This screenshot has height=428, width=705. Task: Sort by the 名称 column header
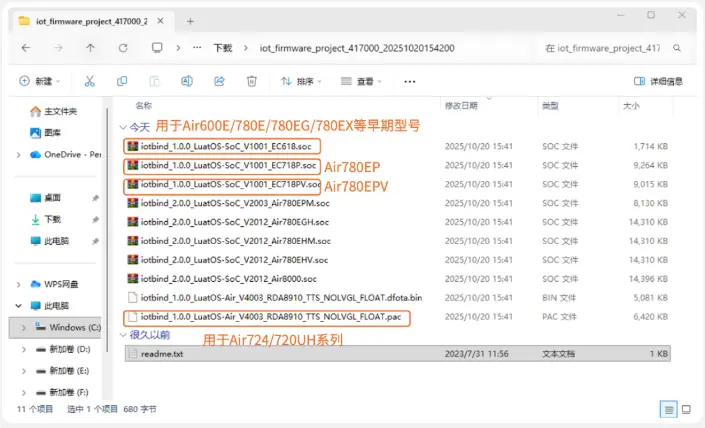144,106
